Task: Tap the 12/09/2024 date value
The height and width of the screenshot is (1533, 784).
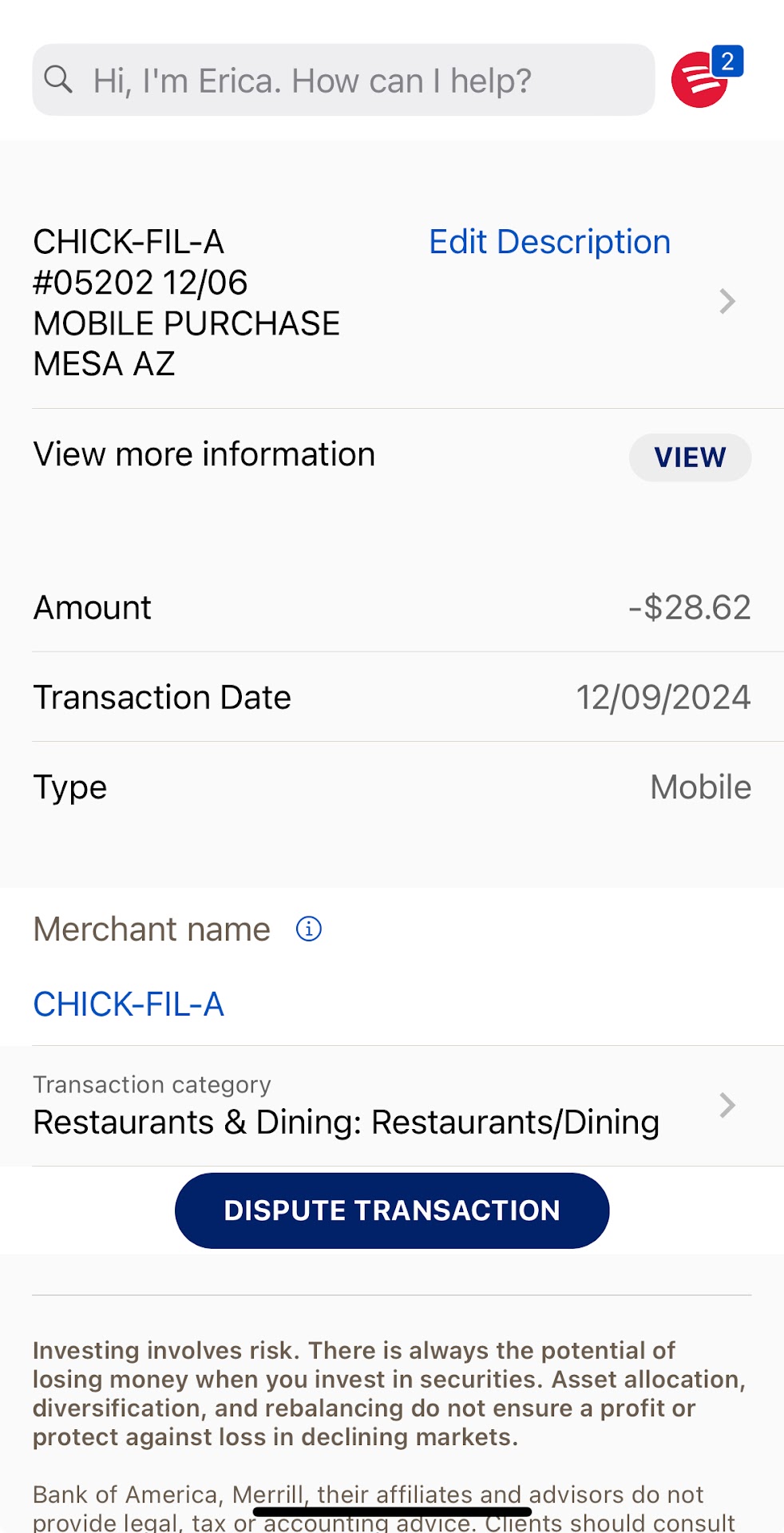Action: click(x=663, y=698)
